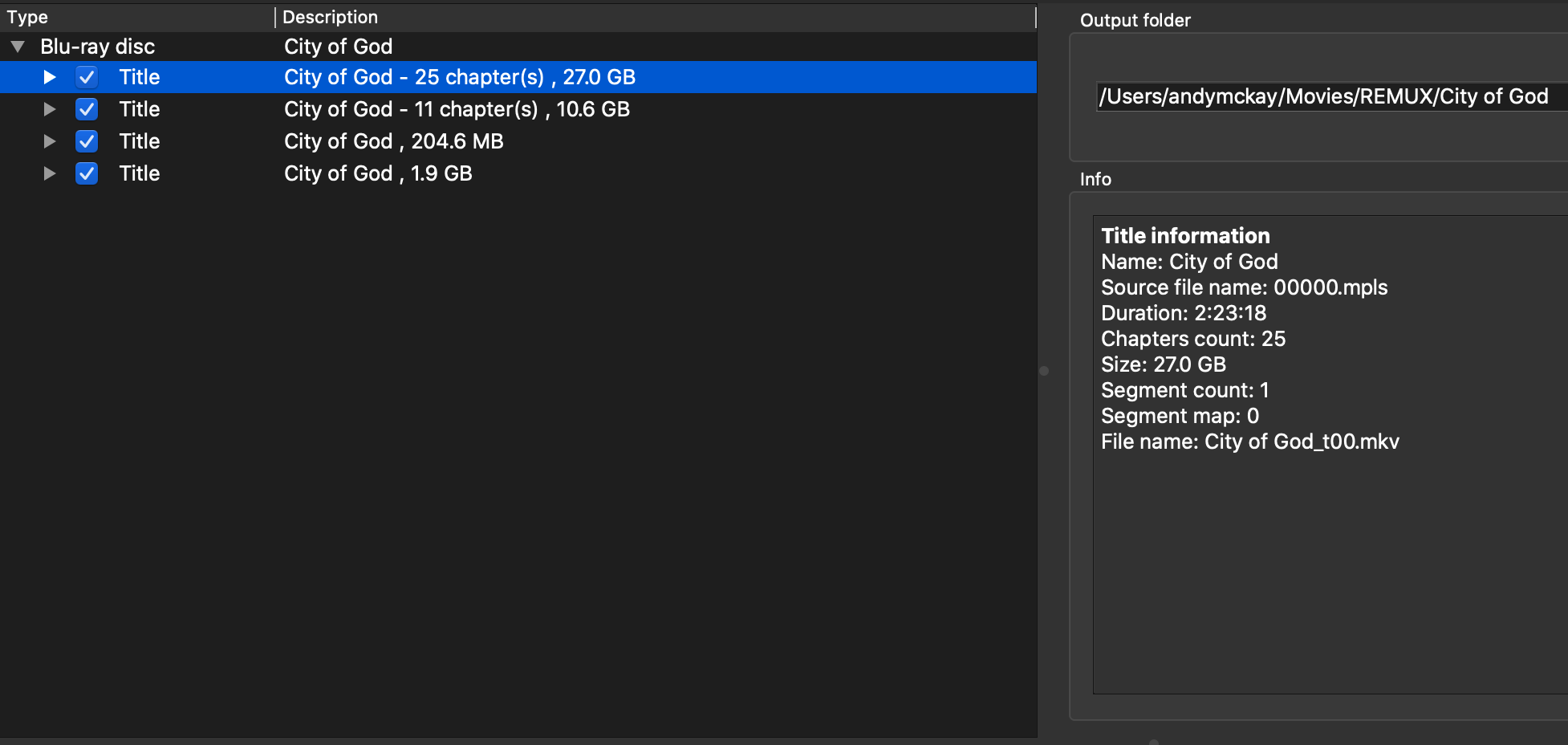Click 'Chapters count: 25' info line
The image size is (1568, 745).
click(1193, 339)
